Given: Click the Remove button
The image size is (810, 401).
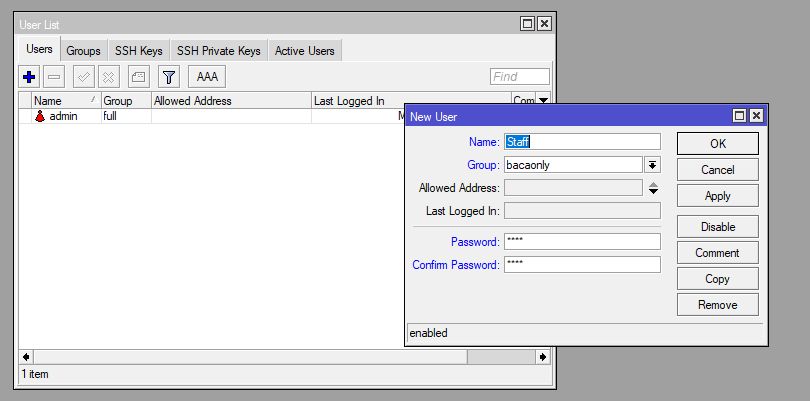Looking at the screenshot, I should click(718, 305).
